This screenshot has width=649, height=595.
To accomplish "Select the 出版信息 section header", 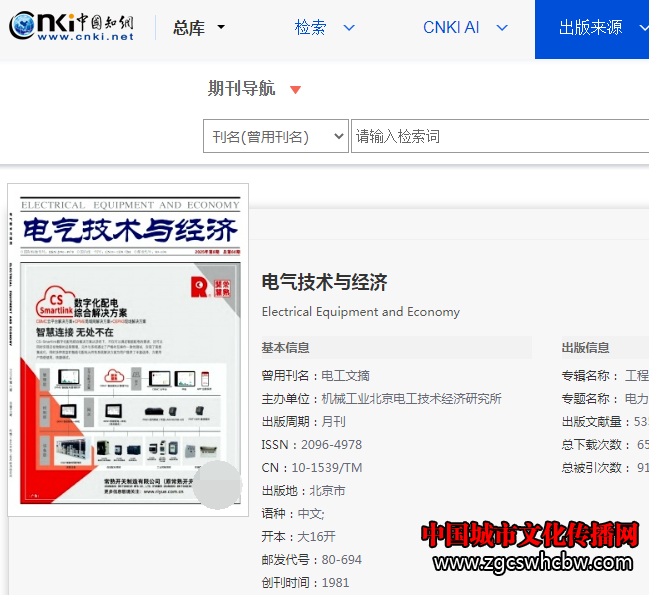I will [x=585, y=348].
